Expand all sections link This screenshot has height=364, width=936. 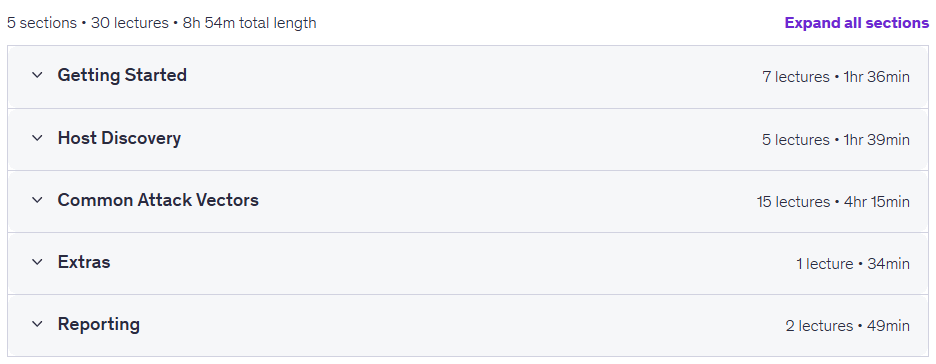coord(857,23)
